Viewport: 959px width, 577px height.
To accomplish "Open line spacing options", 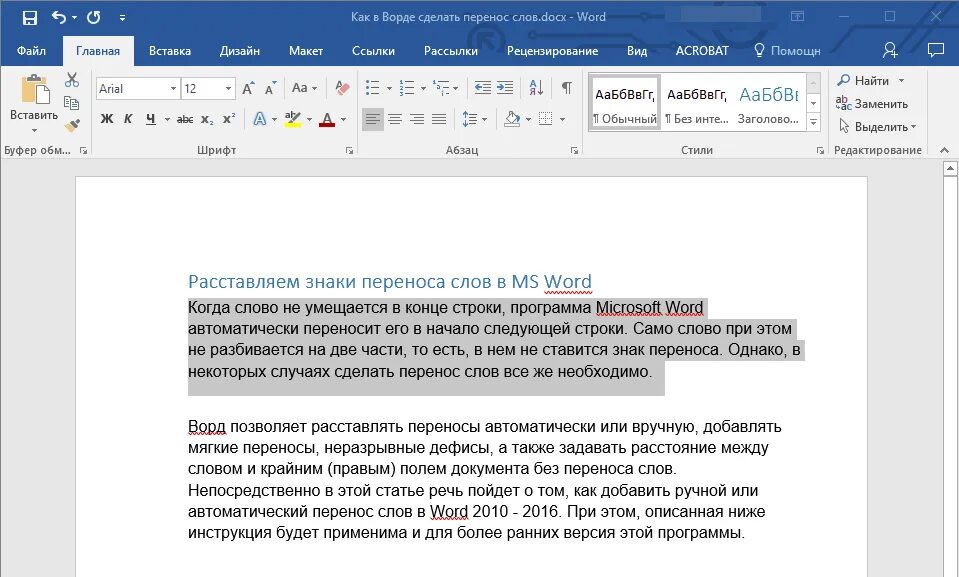I will tap(474, 119).
